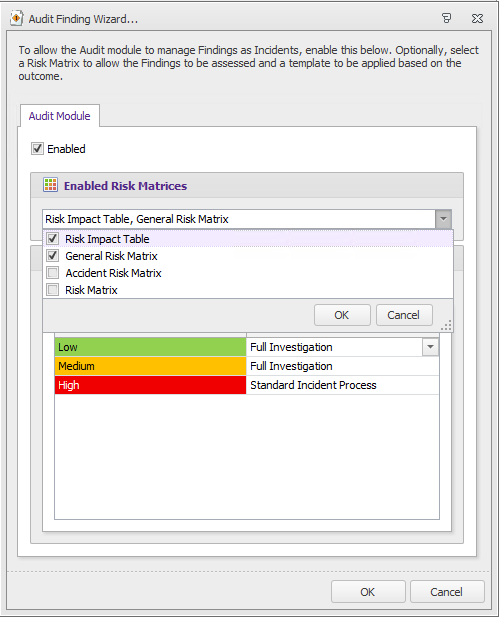Confirm matrix selection with popup OK
The image size is (499, 617).
click(342, 315)
